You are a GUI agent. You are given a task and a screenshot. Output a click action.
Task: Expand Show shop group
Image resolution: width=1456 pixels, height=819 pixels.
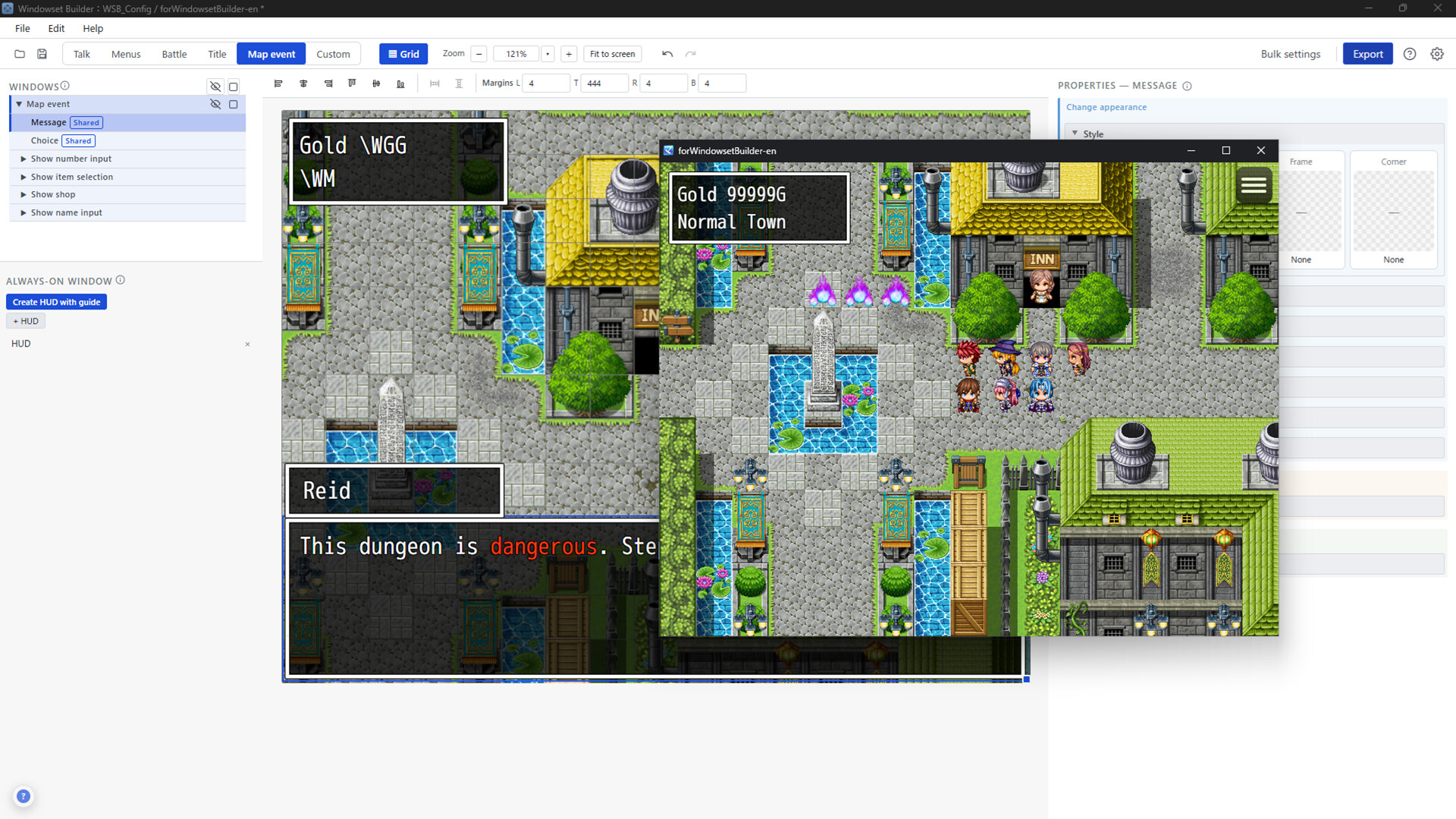24,195
